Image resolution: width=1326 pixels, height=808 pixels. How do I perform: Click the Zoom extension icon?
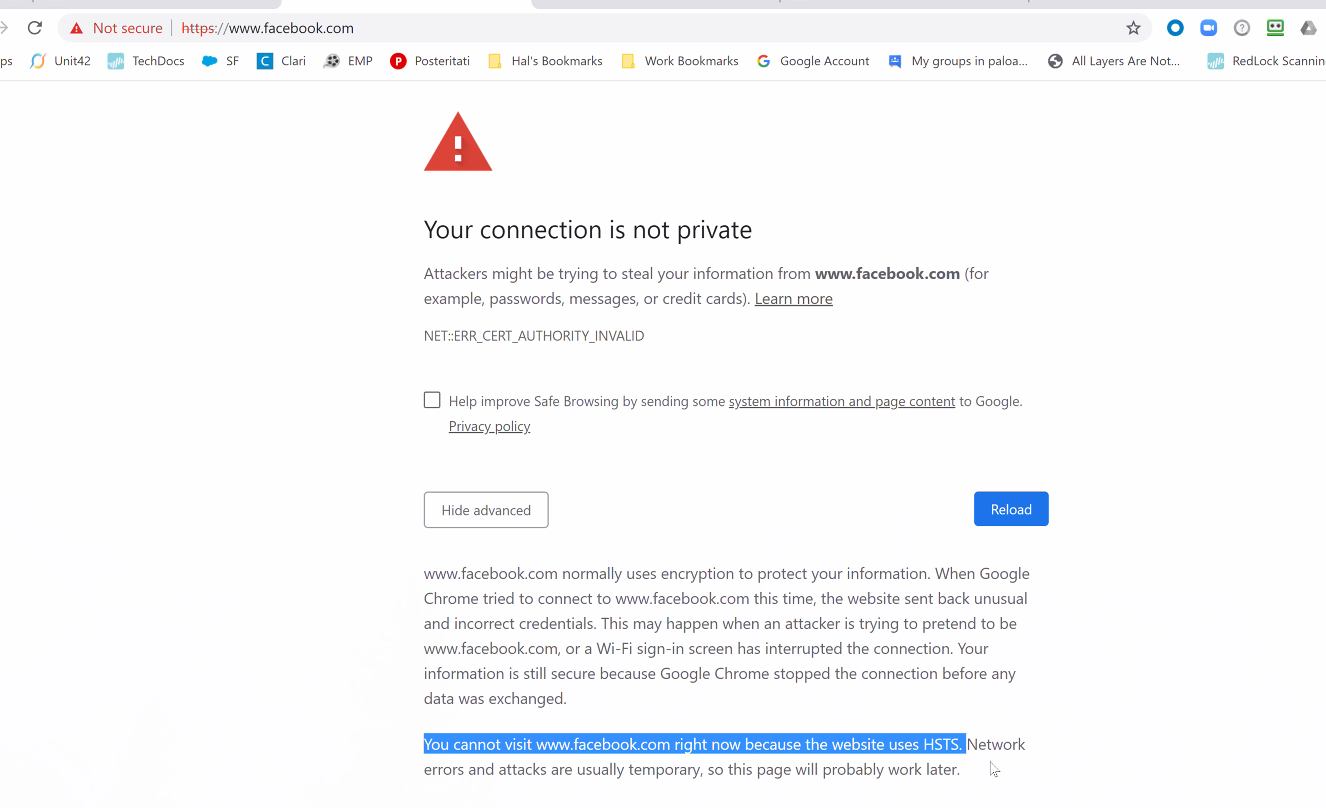(x=1208, y=28)
